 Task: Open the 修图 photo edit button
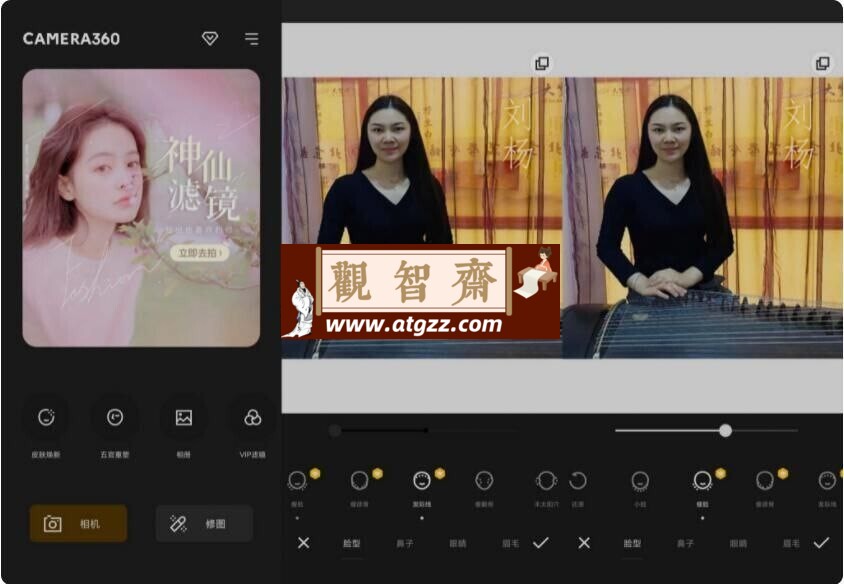point(205,523)
